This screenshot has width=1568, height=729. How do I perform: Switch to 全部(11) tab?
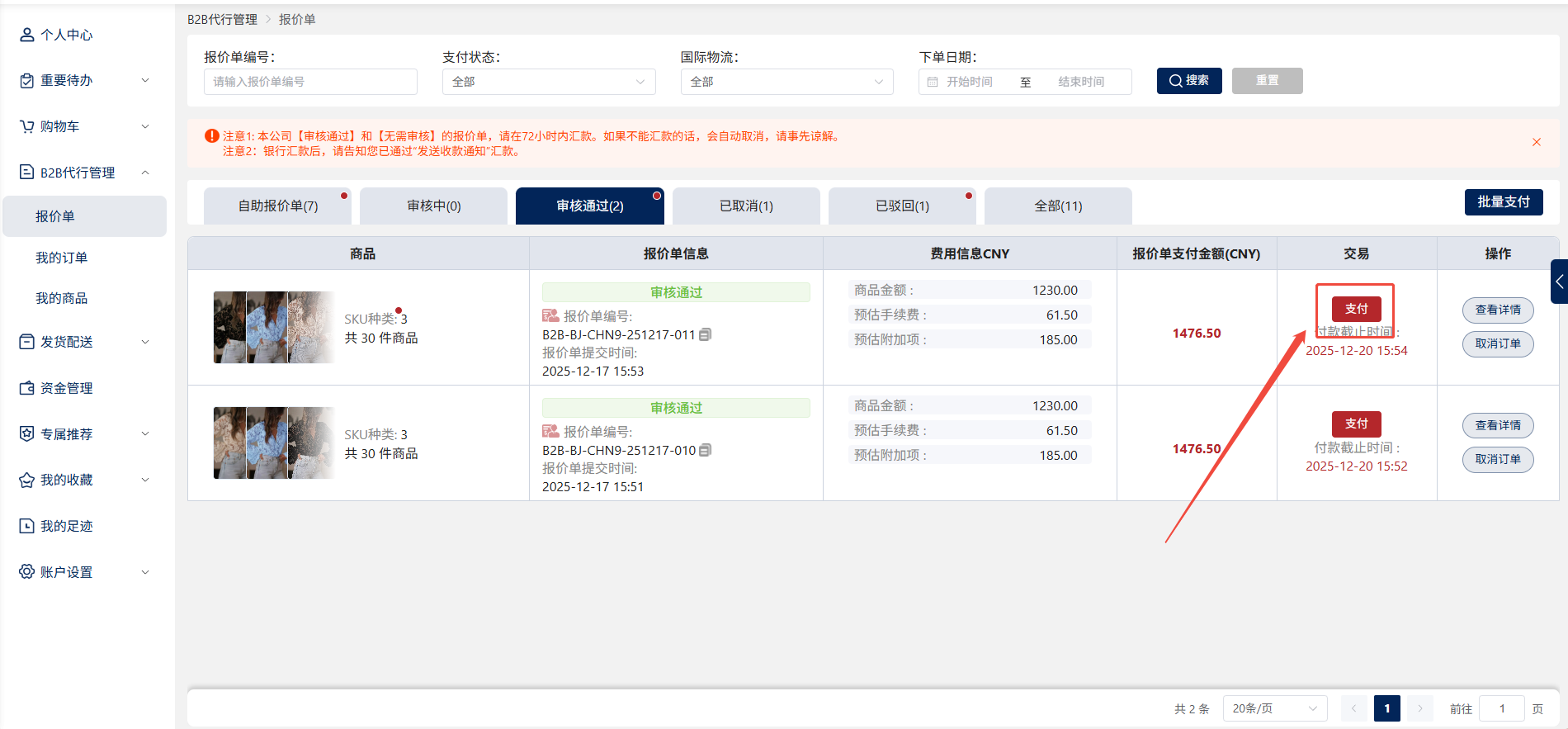tap(1058, 206)
